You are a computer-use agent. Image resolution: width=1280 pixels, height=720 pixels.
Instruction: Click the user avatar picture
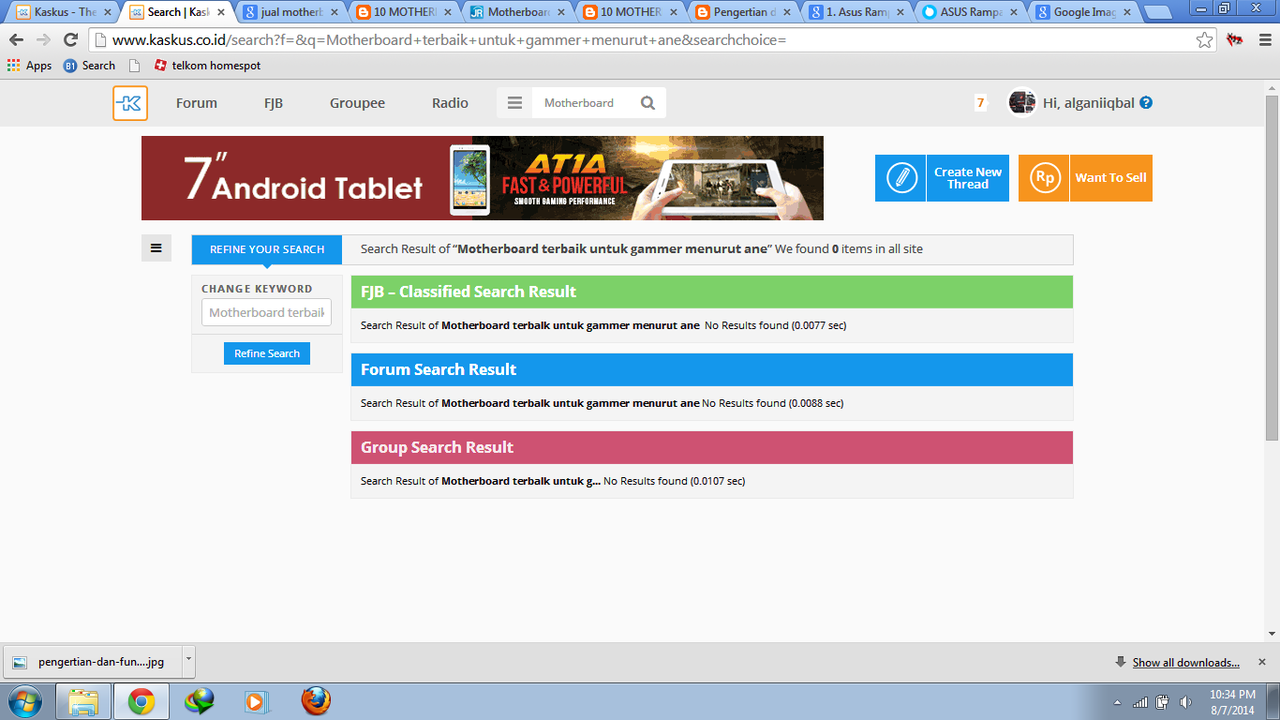1022,103
